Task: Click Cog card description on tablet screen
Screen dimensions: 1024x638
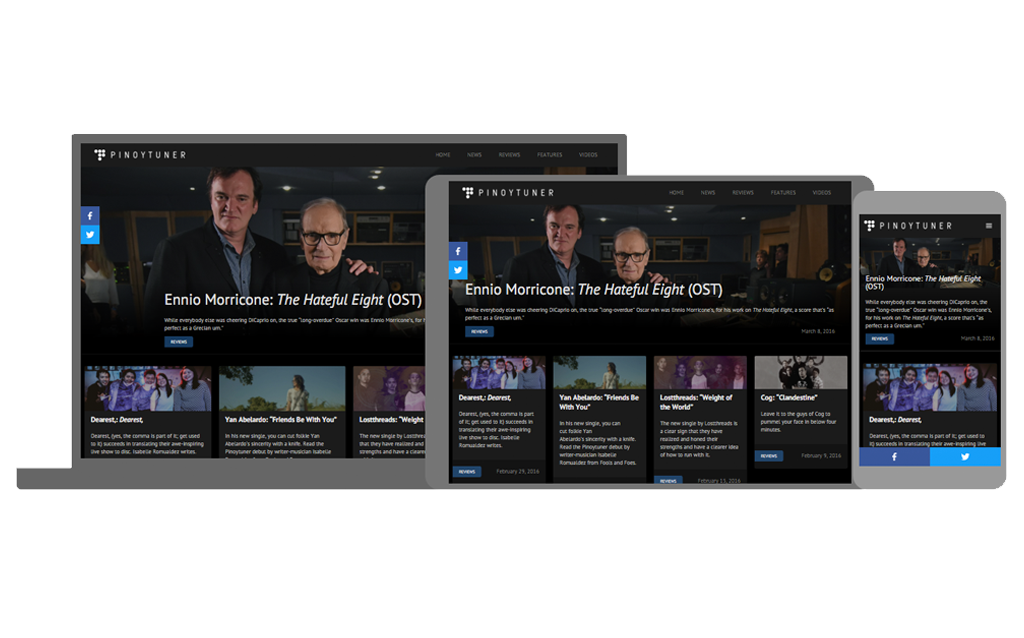Action: (x=798, y=422)
